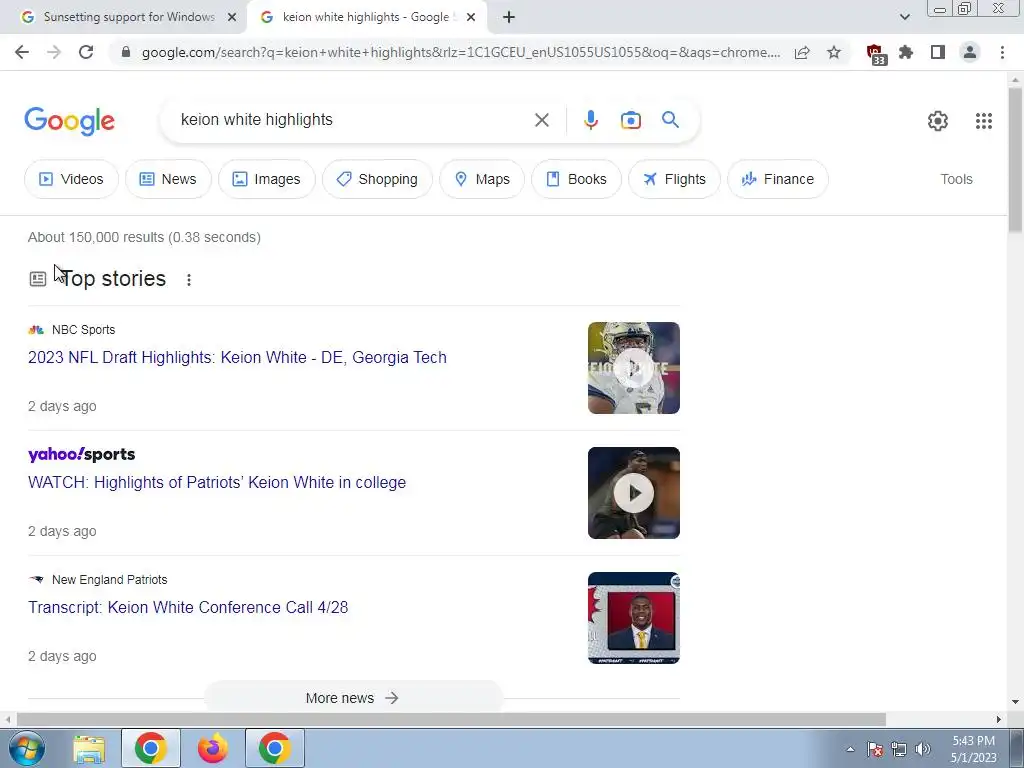Open the volume speaker tray icon
The image size is (1024, 768).
point(923,749)
